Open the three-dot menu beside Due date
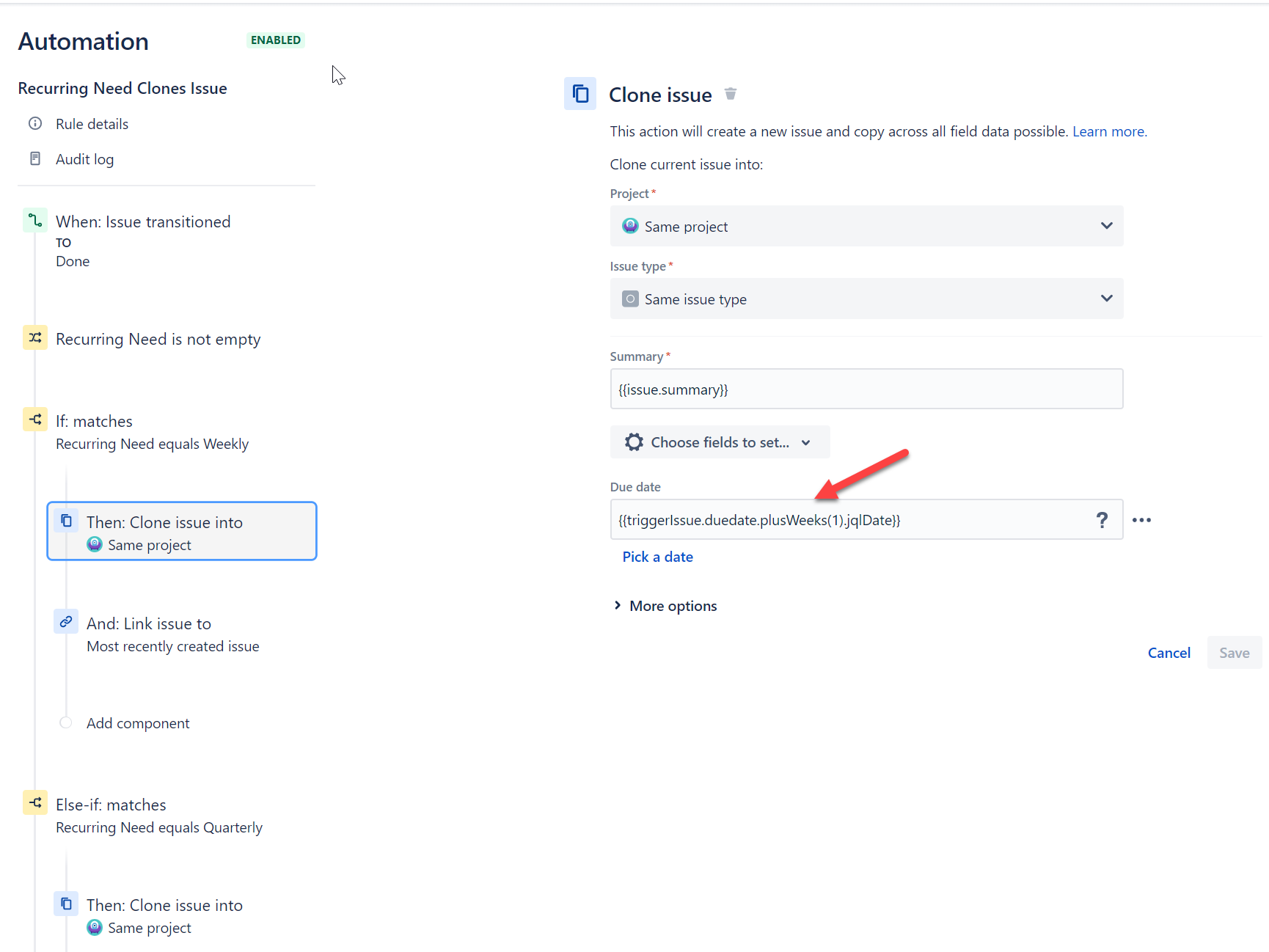This screenshot has height=952, width=1269. pyautogui.click(x=1141, y=520)
